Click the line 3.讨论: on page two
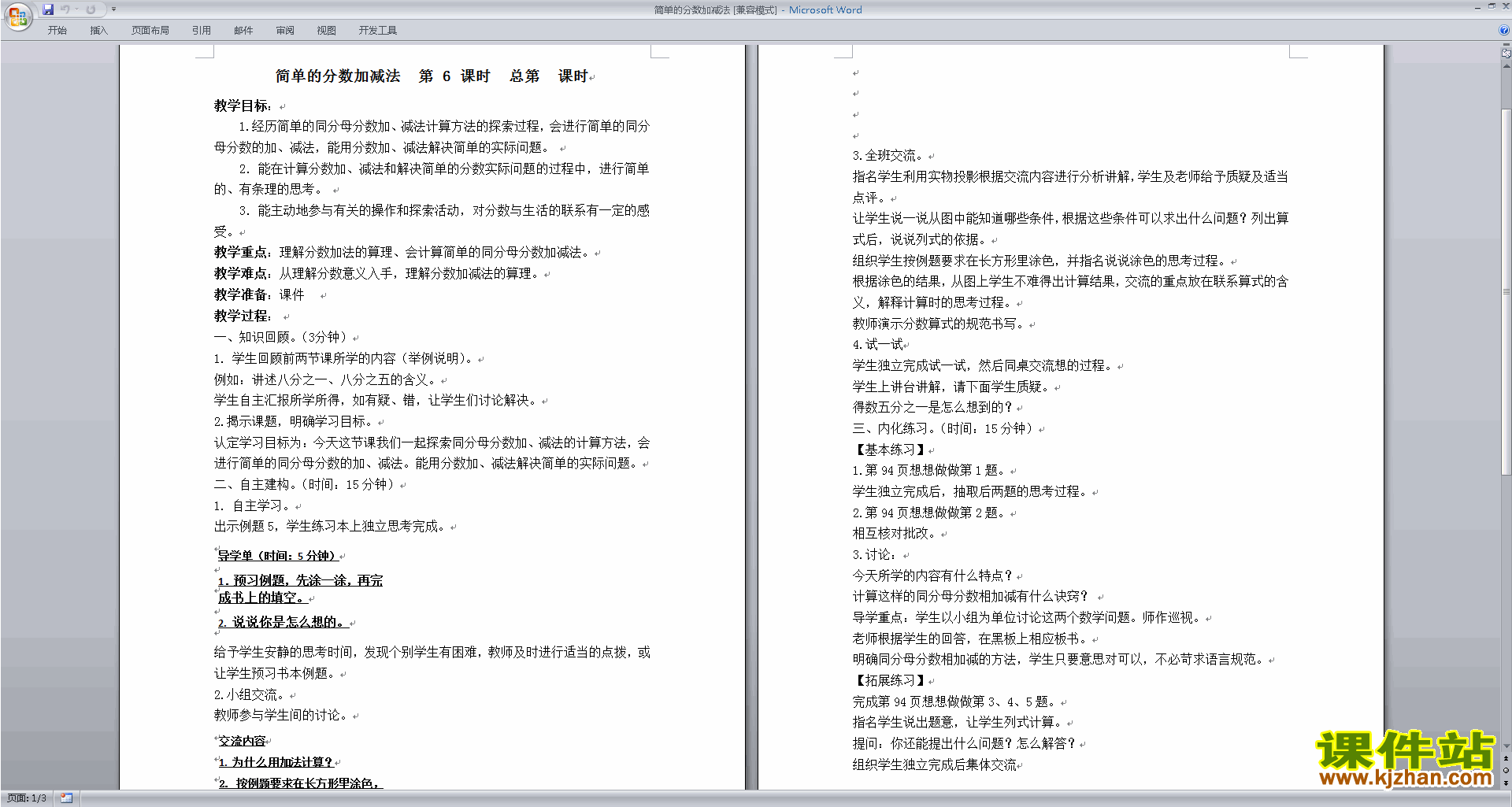Image resolution: width=1512 pixels, height=807 pixels. coord(876,554)
